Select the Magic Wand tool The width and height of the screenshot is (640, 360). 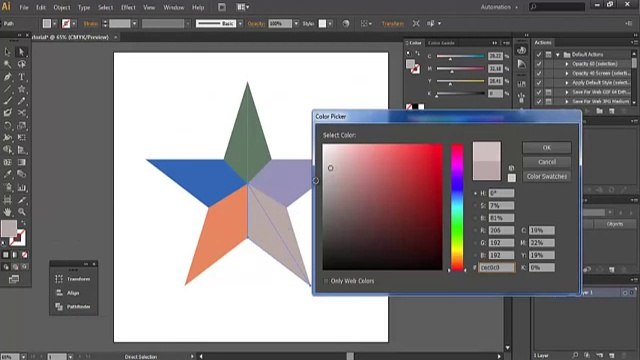(x=7, y=64)
